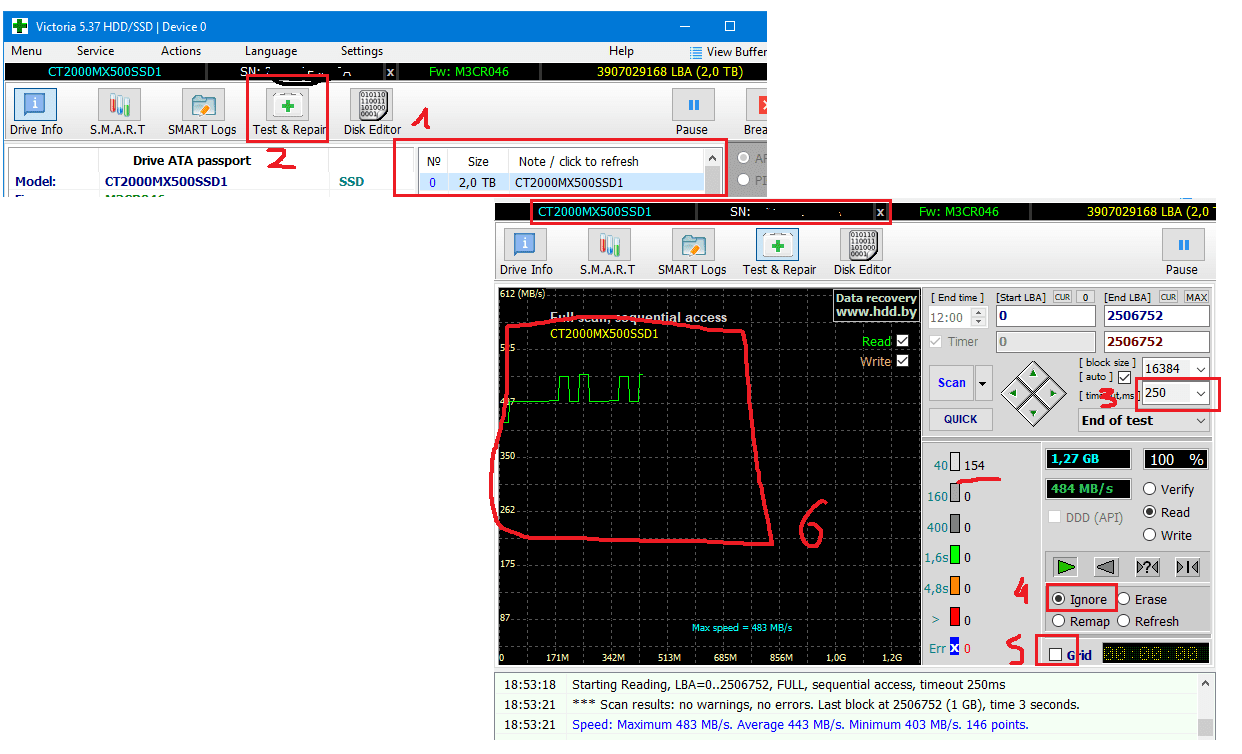Click the View Buffer icon

tap(696, 52)
